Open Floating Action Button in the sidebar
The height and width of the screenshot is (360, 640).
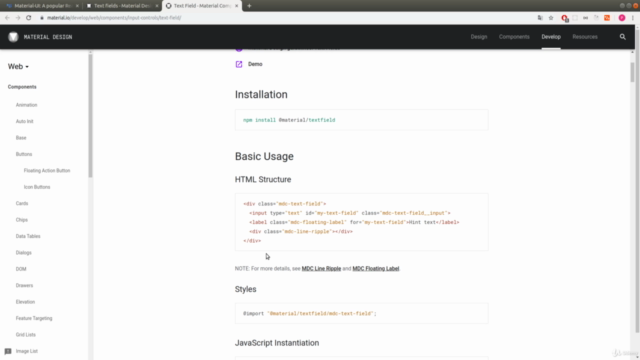pos(47,171)
